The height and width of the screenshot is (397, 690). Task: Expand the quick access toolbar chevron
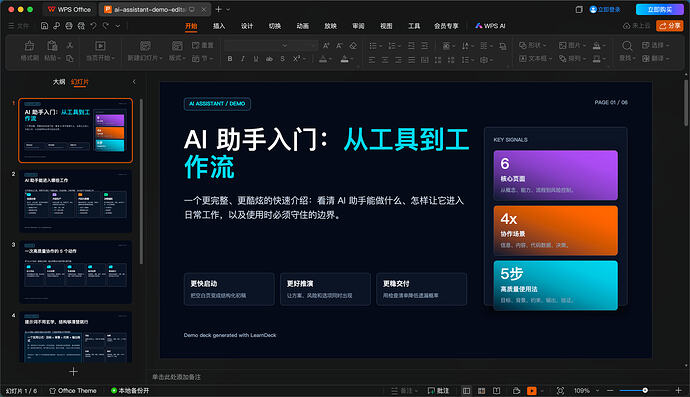(x=118, y=26)
